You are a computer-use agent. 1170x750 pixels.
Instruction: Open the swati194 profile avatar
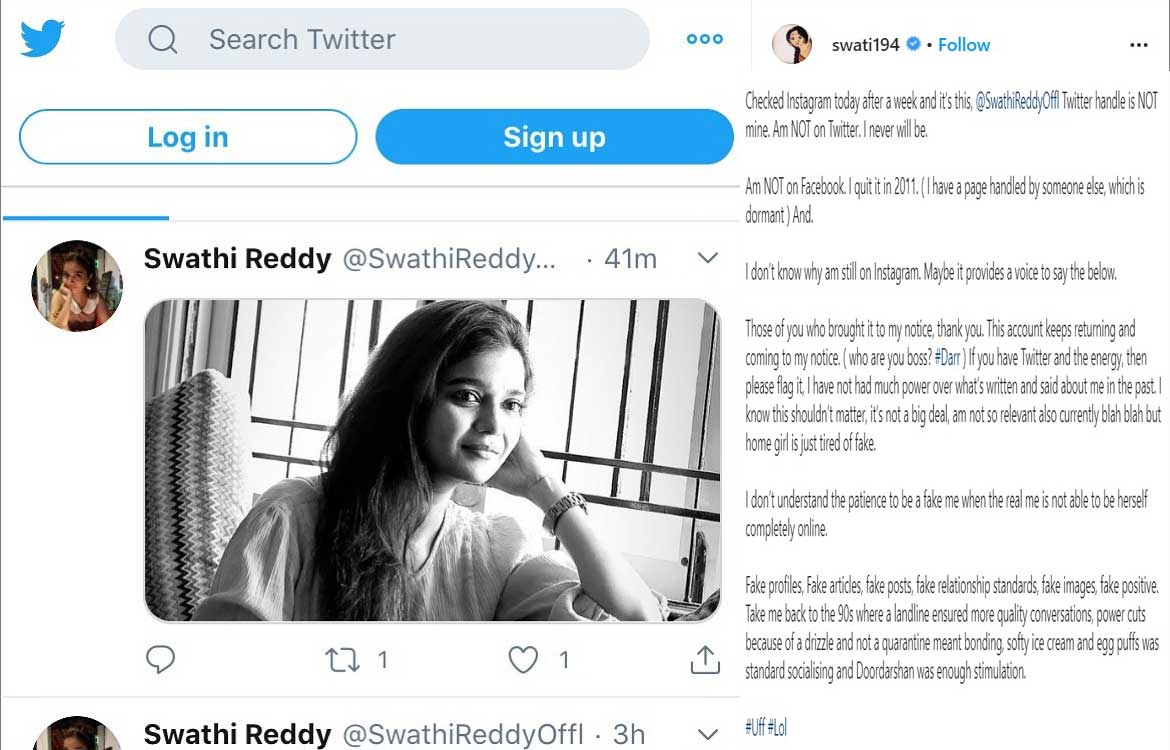pyautogui.click(x=792, y=44)
